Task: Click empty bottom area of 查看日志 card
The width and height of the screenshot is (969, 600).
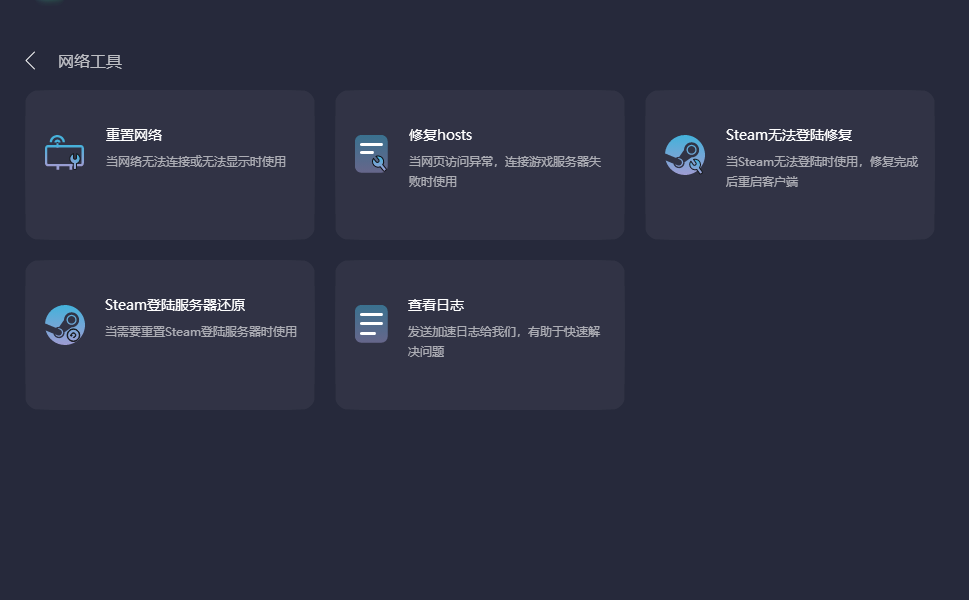Action: click(480, 385)
